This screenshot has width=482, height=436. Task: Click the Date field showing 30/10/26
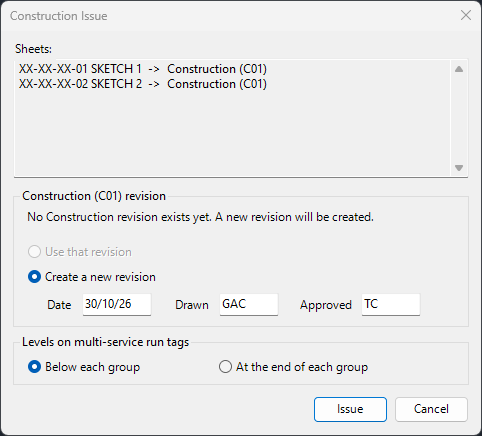click(117, 304)
